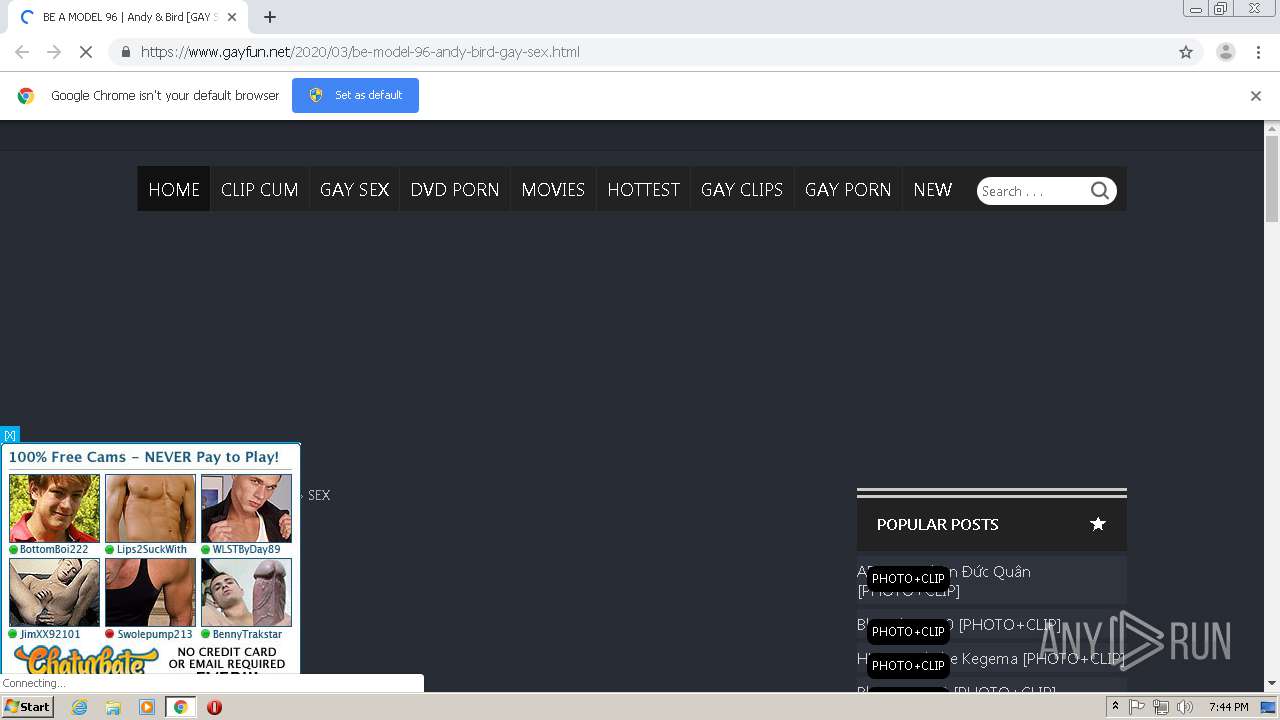1280x720 pixels.
Task: View site security lock info
Action: click(125, 52)
